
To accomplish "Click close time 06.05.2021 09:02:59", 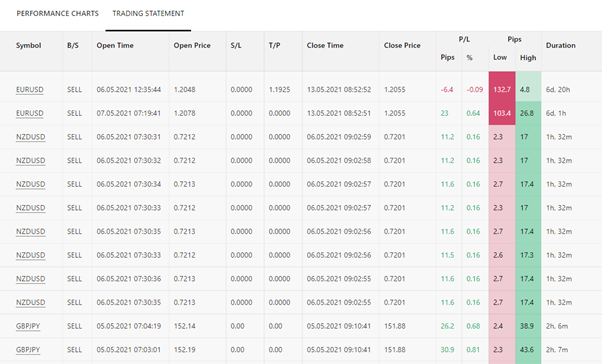I will coord(339,137).
